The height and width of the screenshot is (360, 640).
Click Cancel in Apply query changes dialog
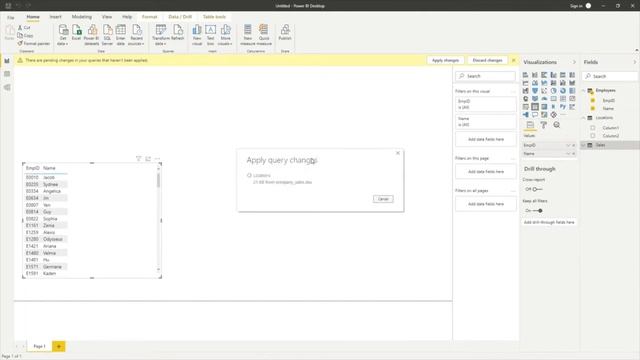tap(383, 199)
